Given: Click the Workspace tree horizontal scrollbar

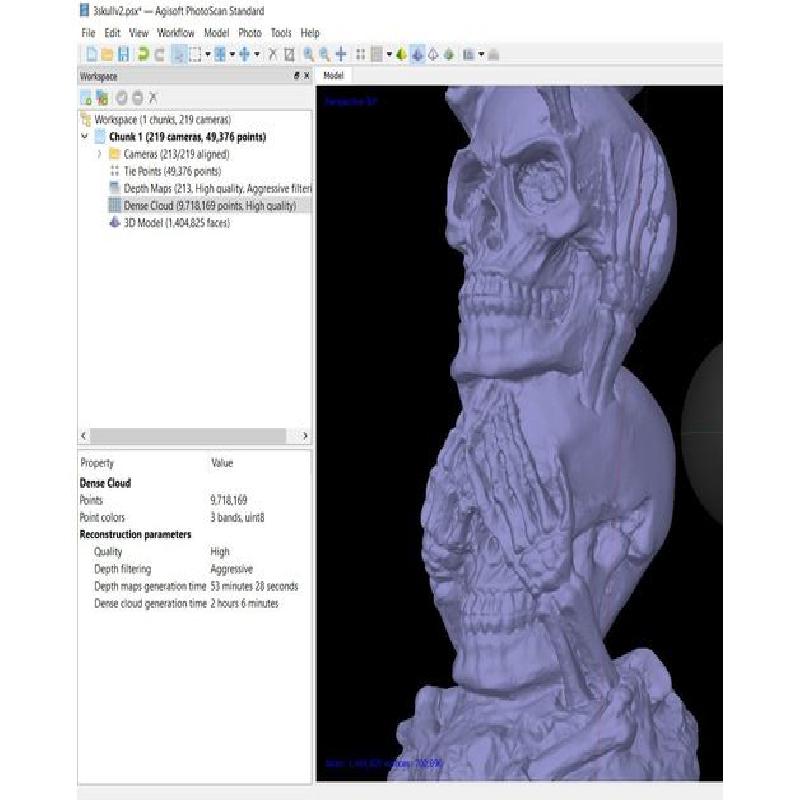Looking at the screenshot, I should [195, 436].
